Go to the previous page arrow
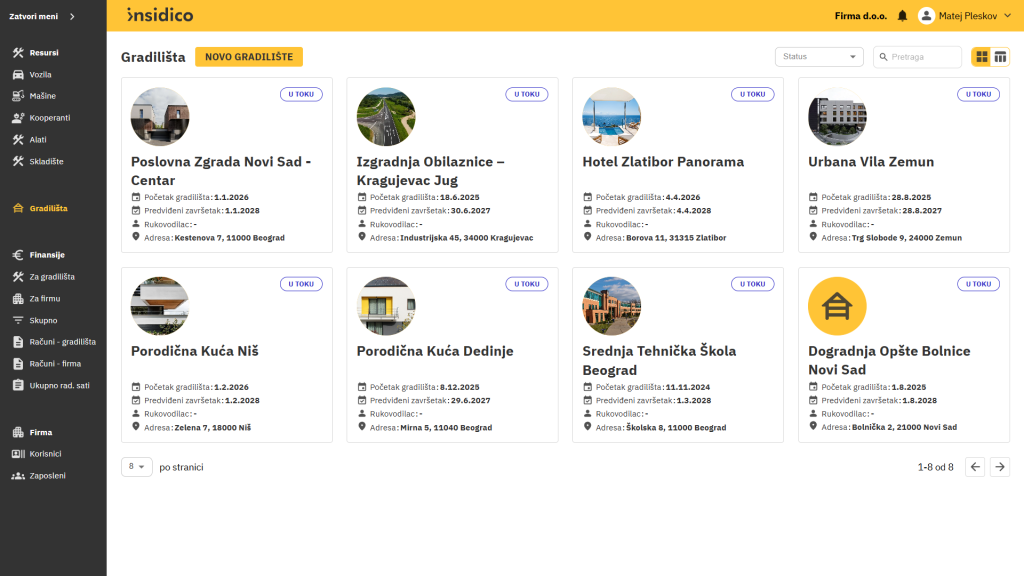 pyautogui.click(x=975, y=467)
